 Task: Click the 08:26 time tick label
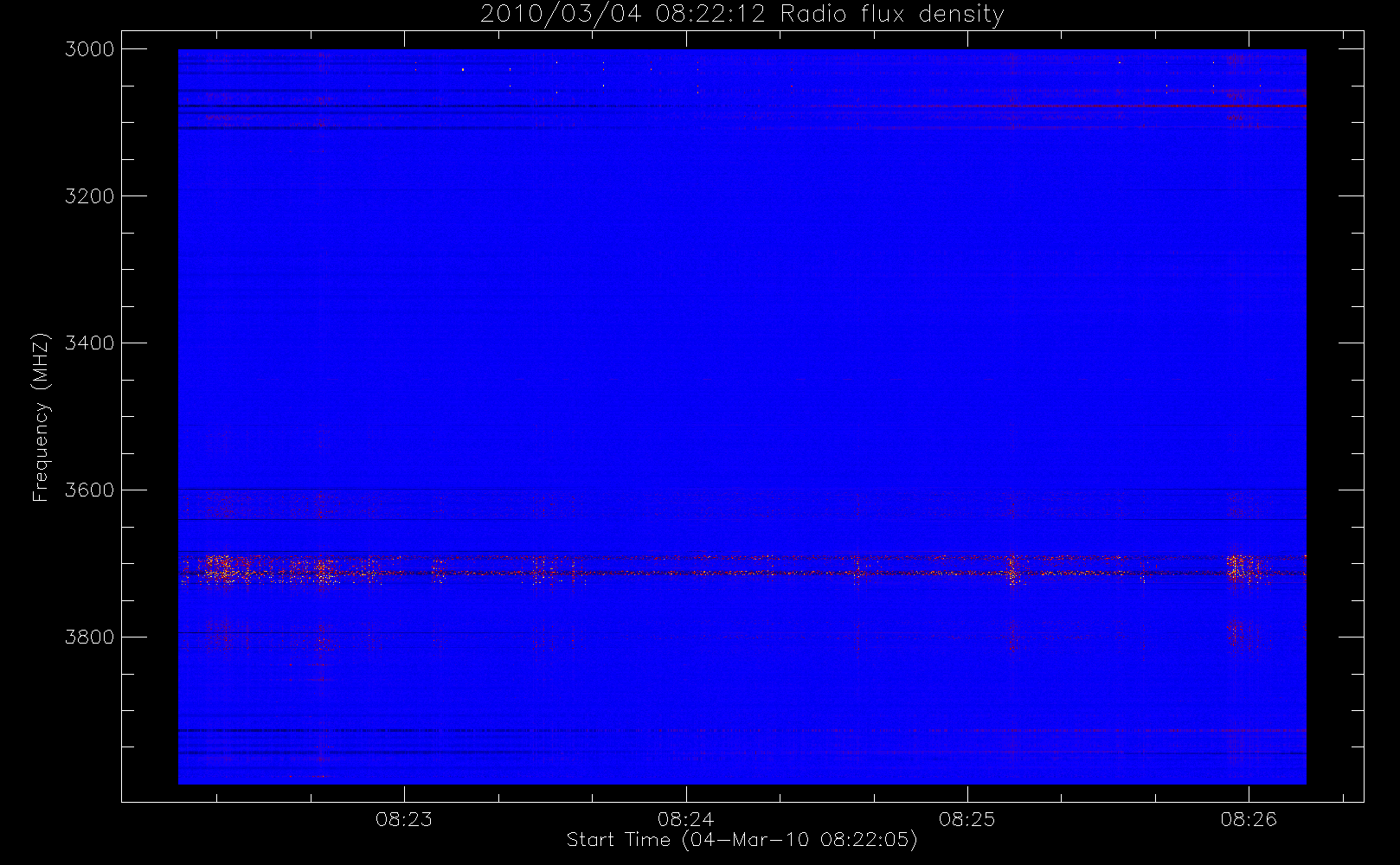[x=1249, y=819]
